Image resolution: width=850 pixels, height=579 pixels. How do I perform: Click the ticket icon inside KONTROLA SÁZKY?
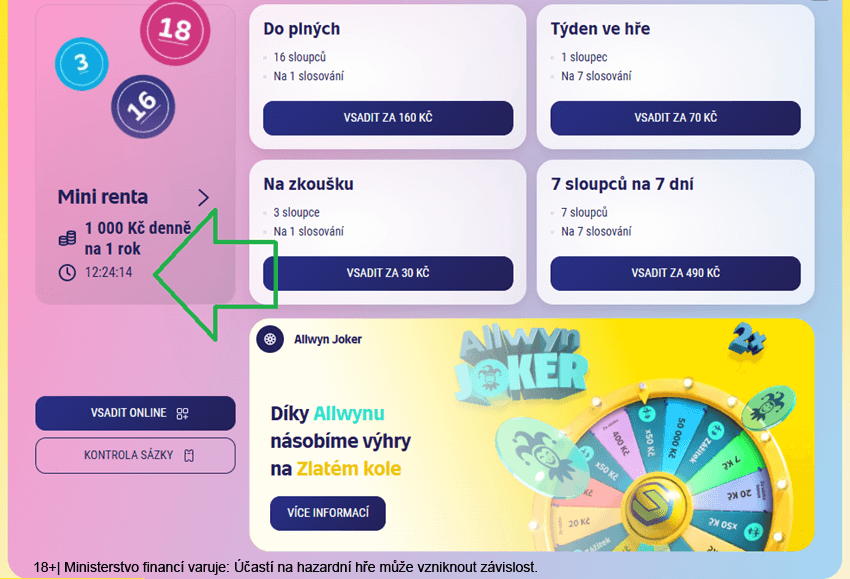(x=188, y=455)
